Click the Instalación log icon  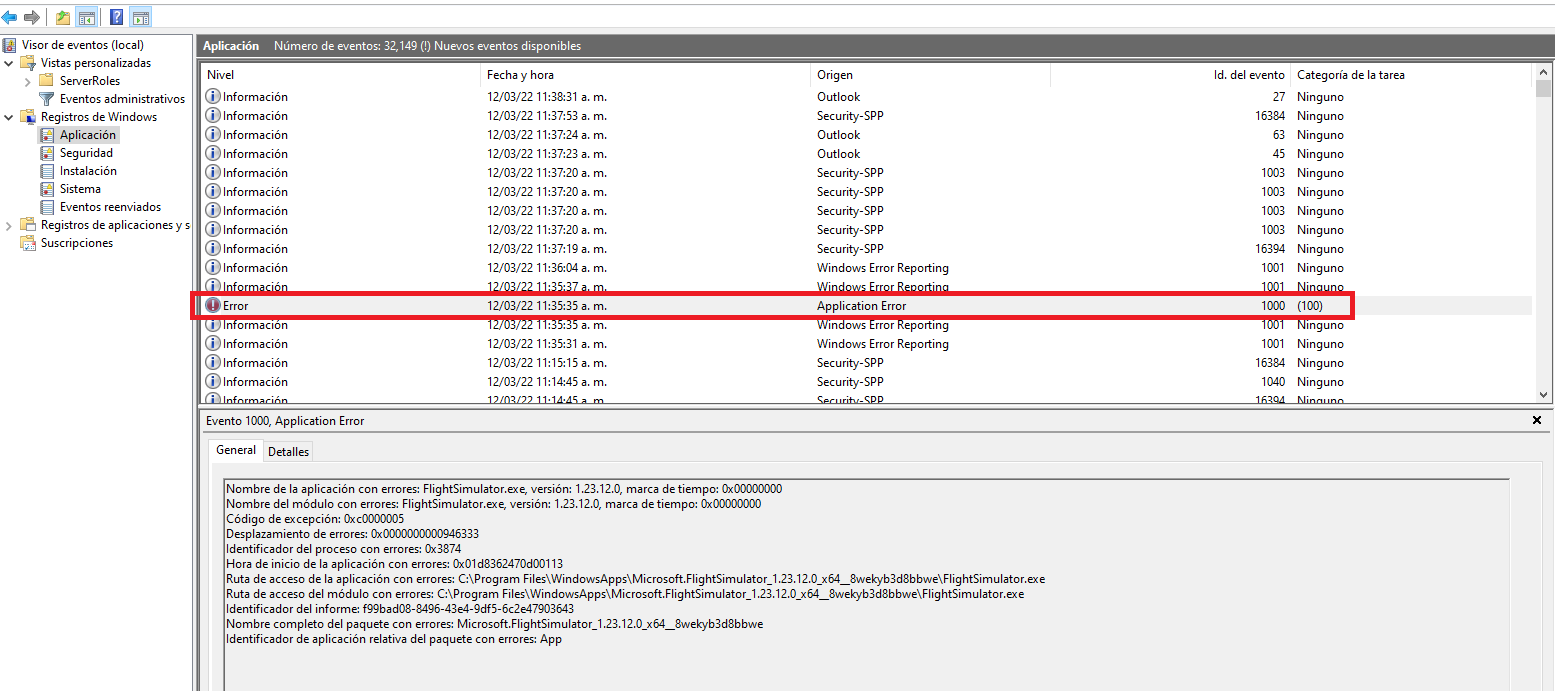click(x=47, y=171)
